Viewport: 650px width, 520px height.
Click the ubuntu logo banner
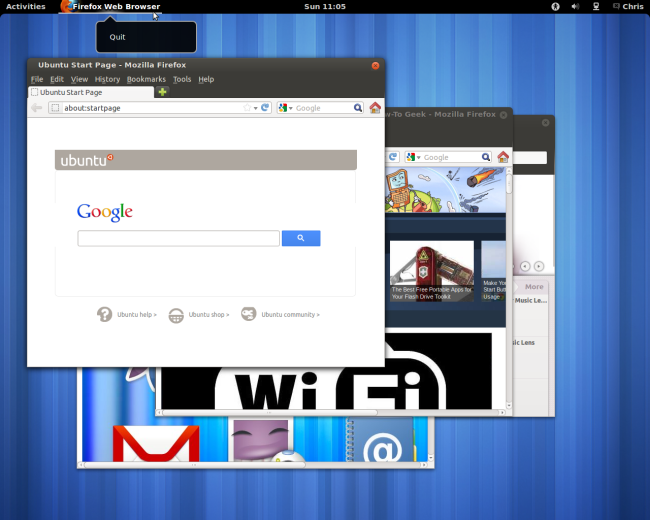206,160
